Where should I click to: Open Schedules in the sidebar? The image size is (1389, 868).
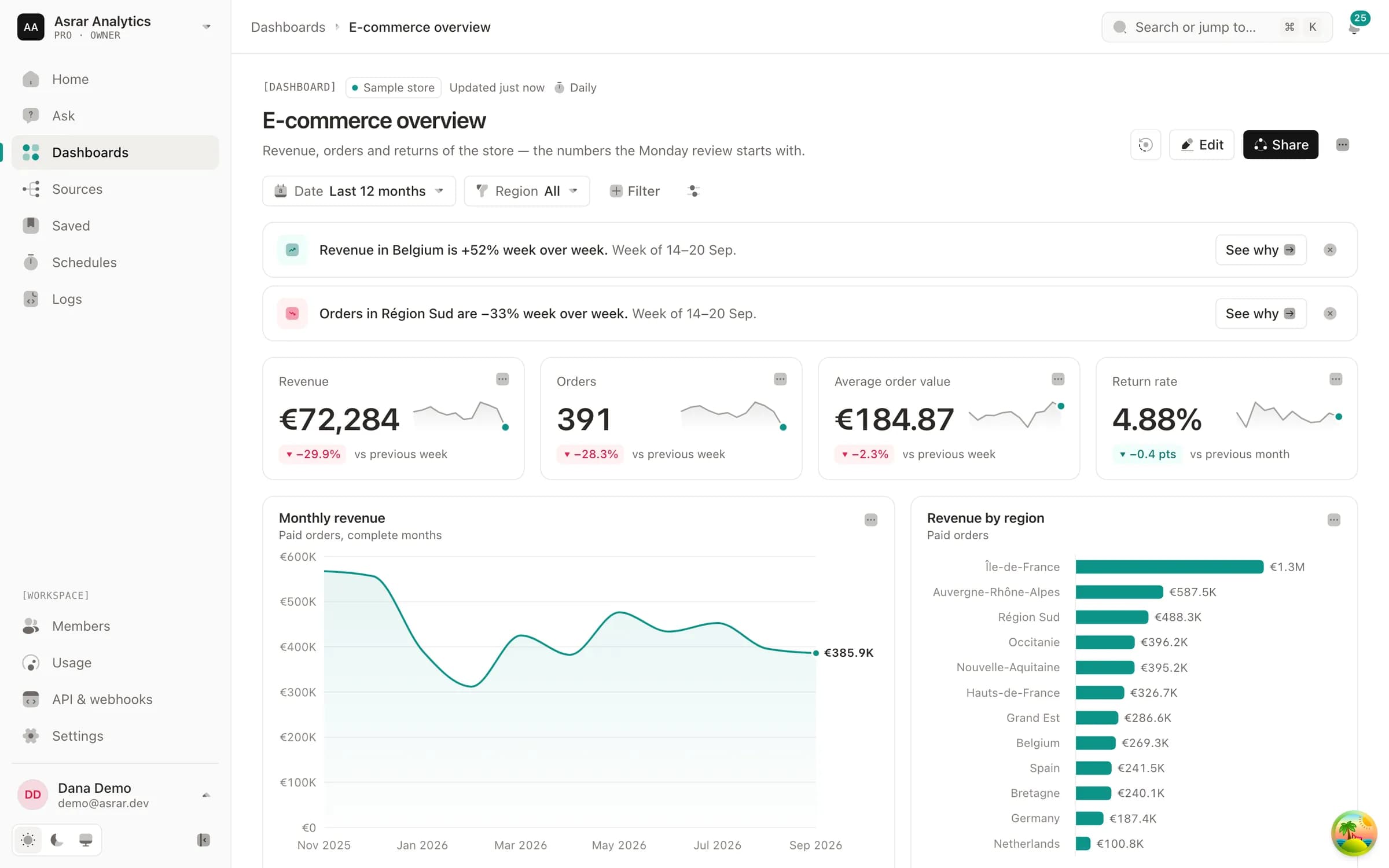tap(115, 262)
